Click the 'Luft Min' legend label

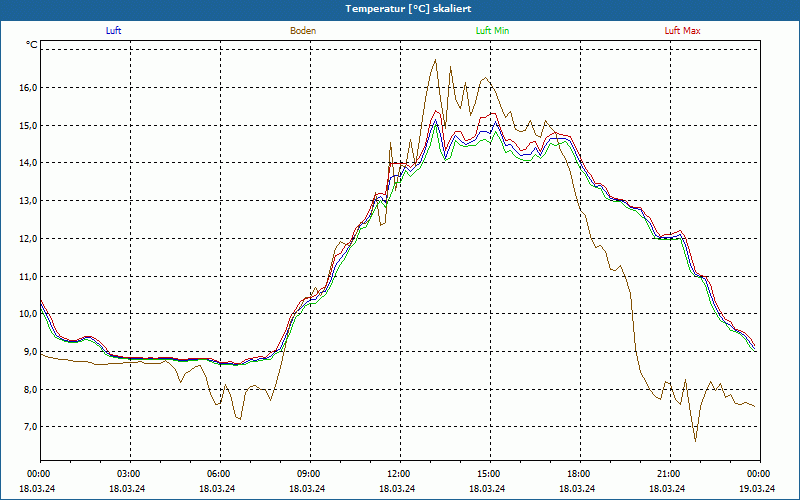tap(492, 31)
